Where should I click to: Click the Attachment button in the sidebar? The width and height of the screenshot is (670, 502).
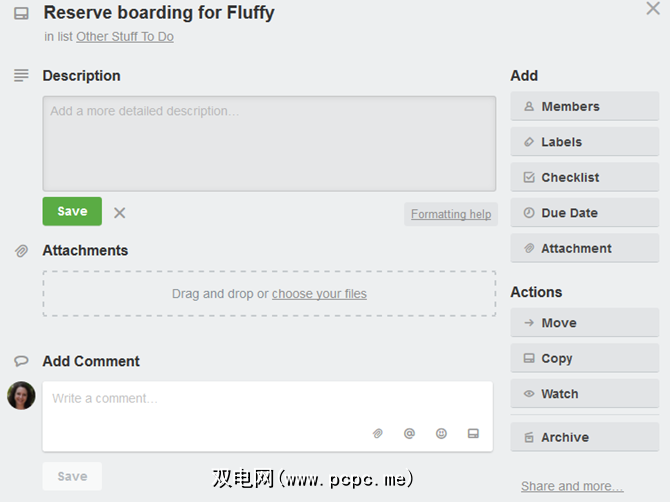pyautogui.click(x=584, y=249)
